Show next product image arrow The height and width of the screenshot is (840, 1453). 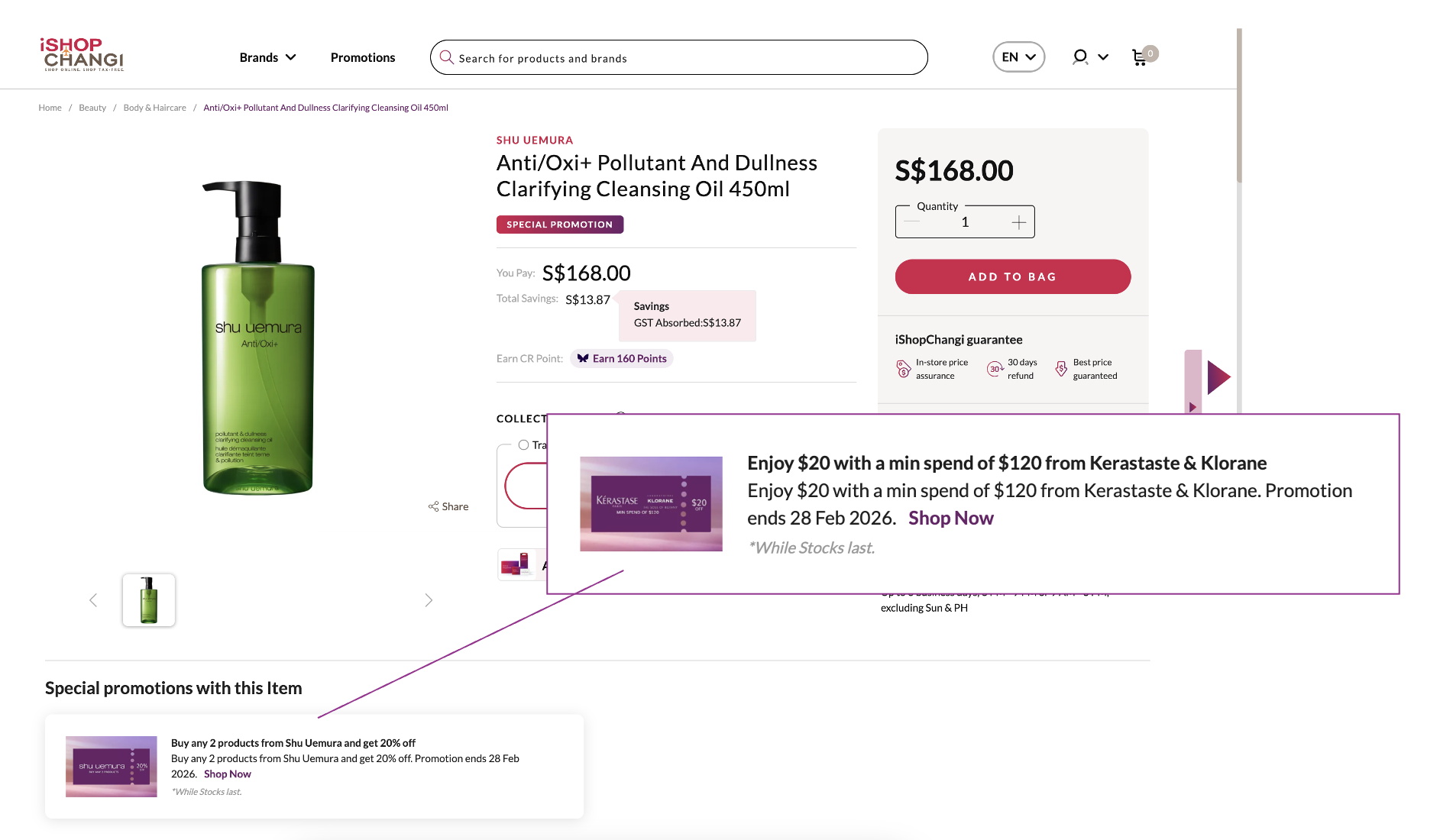(429, 600)
